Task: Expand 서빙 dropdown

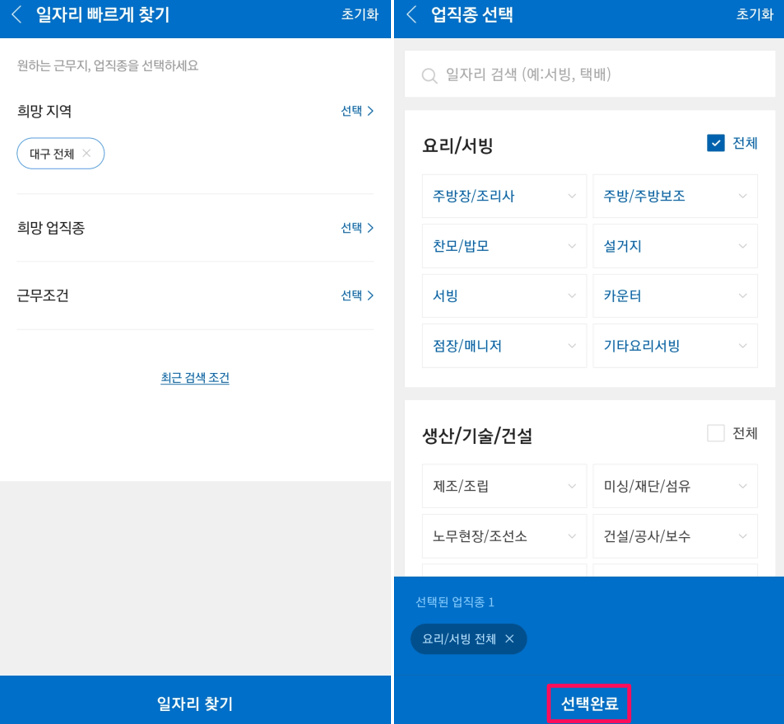Action: click(504, 296)
